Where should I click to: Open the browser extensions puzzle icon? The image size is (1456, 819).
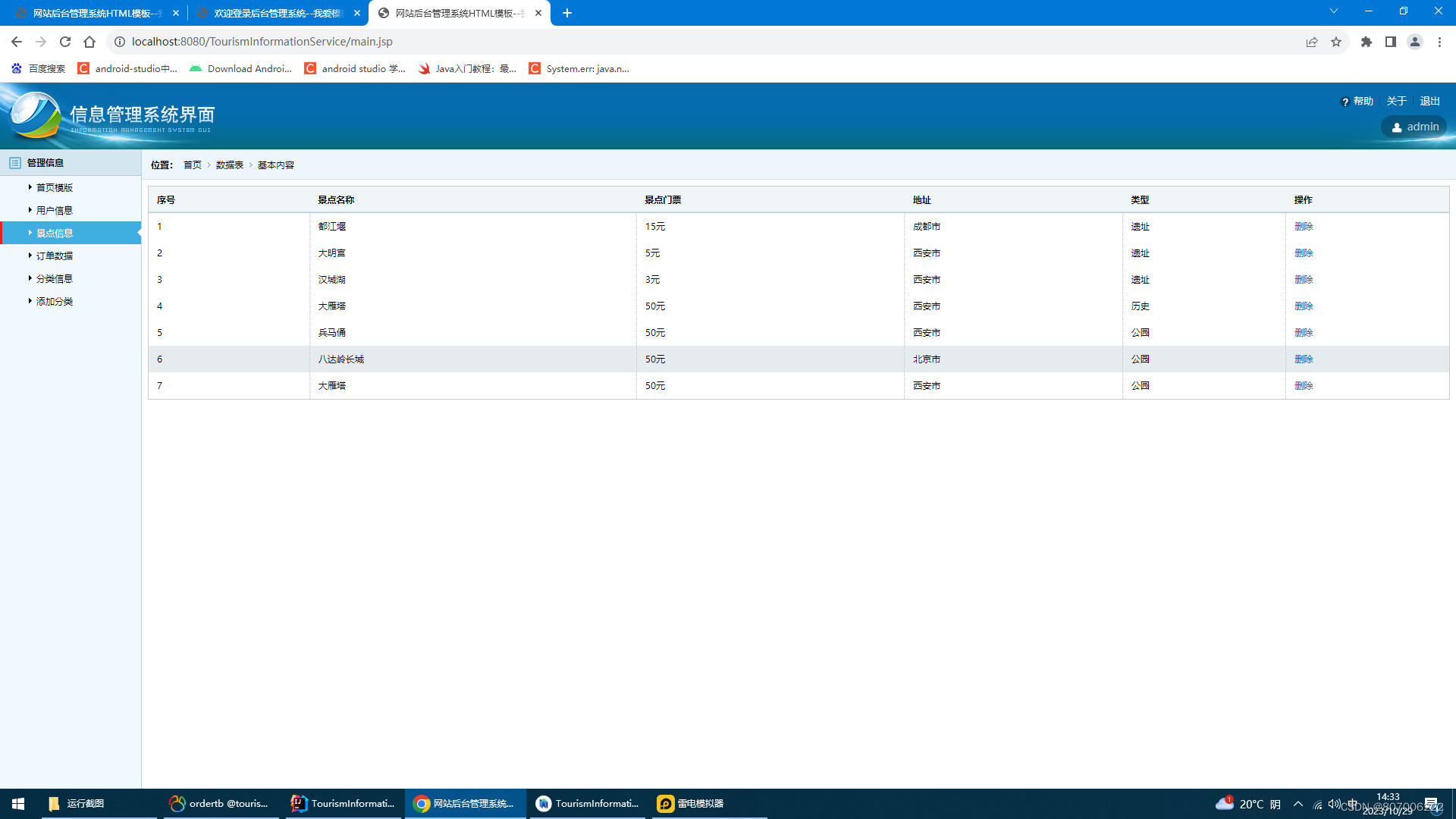[1366, 42]
